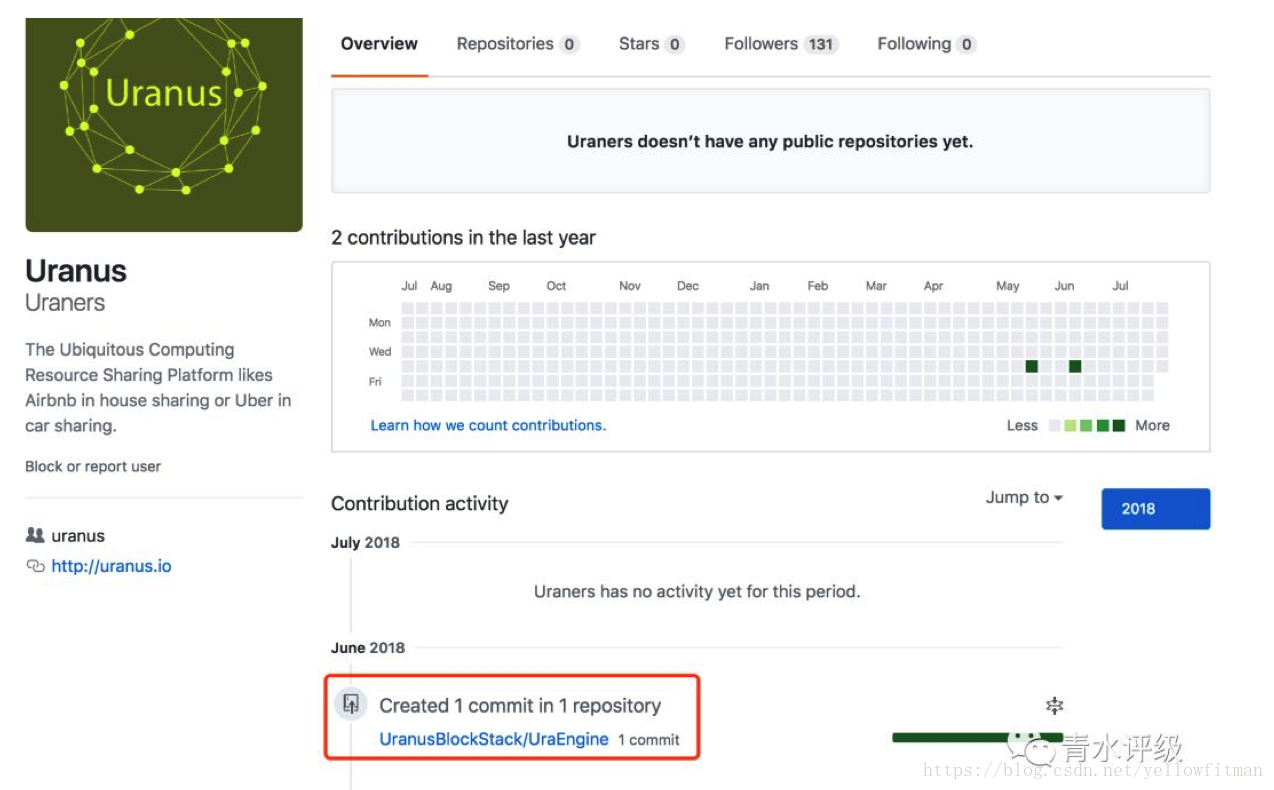
Task: Click the darkest green legend square near More
Action: [x=1119, y=425]
